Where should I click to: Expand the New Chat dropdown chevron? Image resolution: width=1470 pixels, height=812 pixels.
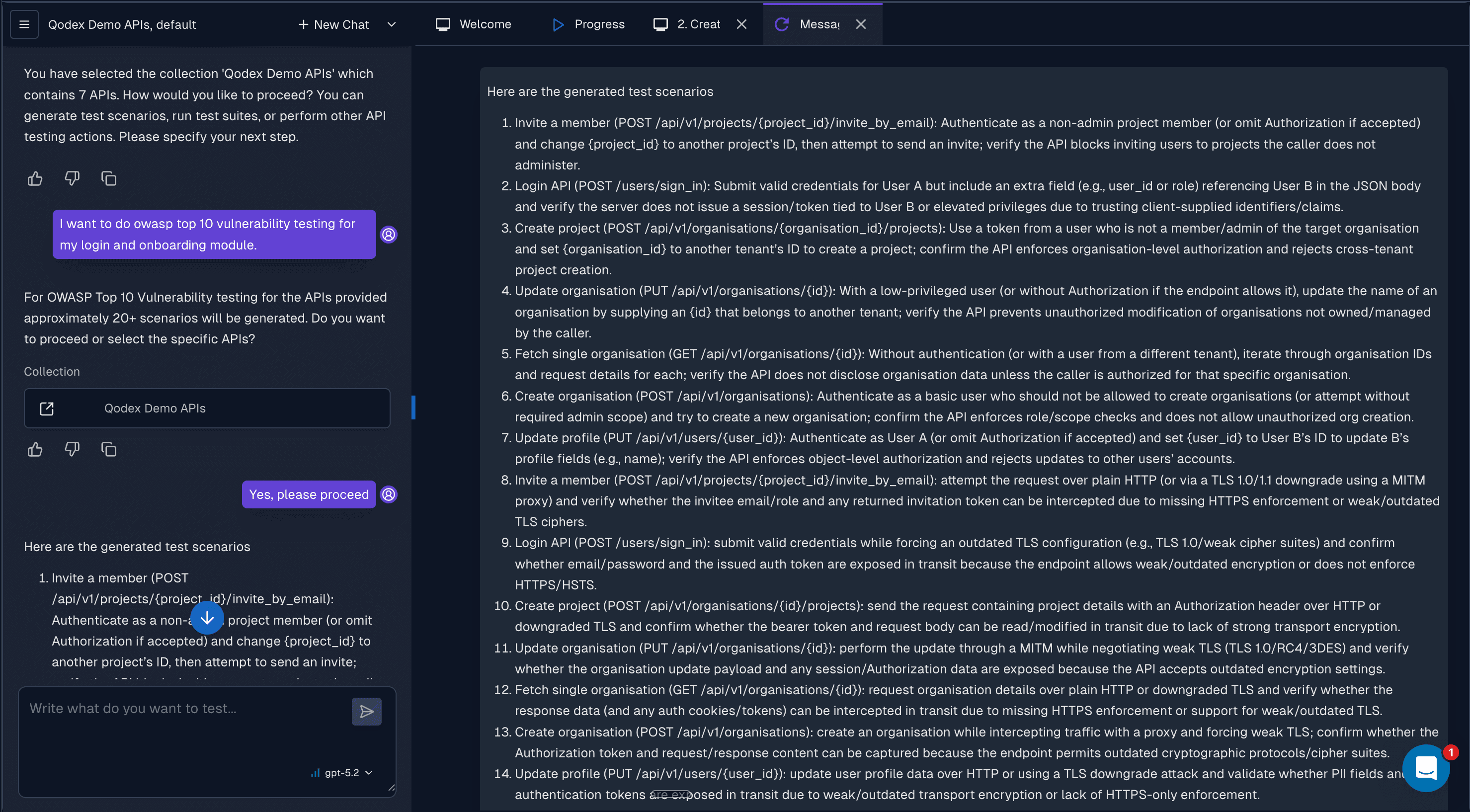tap(392, 24)
